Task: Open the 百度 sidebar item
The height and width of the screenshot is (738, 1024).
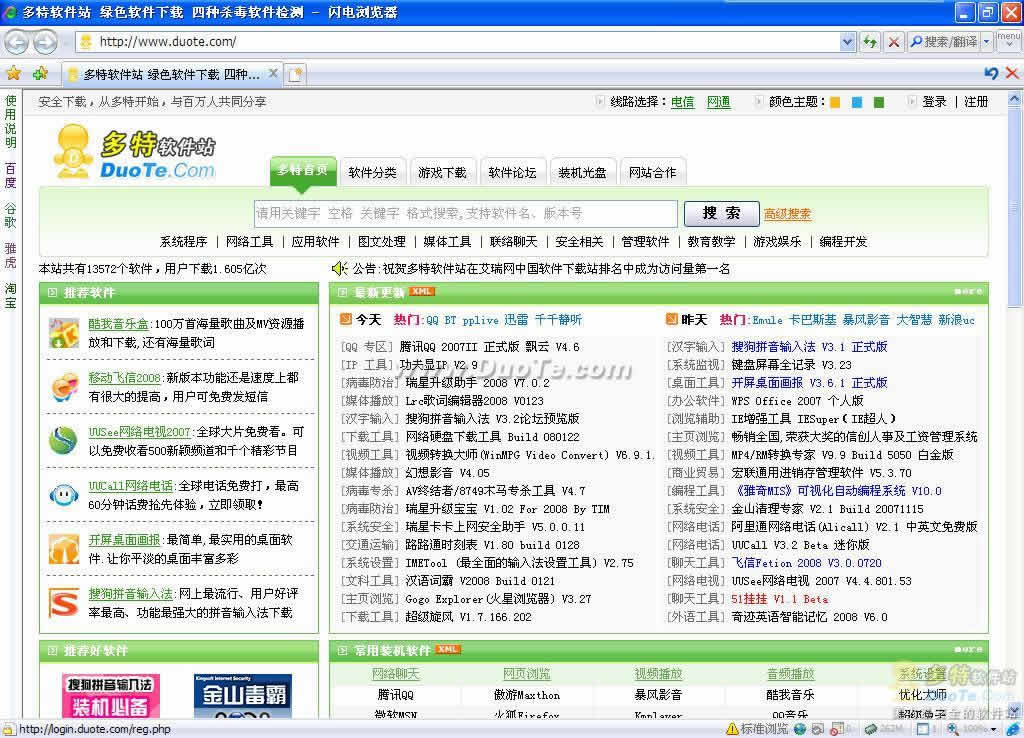Action: tap(10, 176)
